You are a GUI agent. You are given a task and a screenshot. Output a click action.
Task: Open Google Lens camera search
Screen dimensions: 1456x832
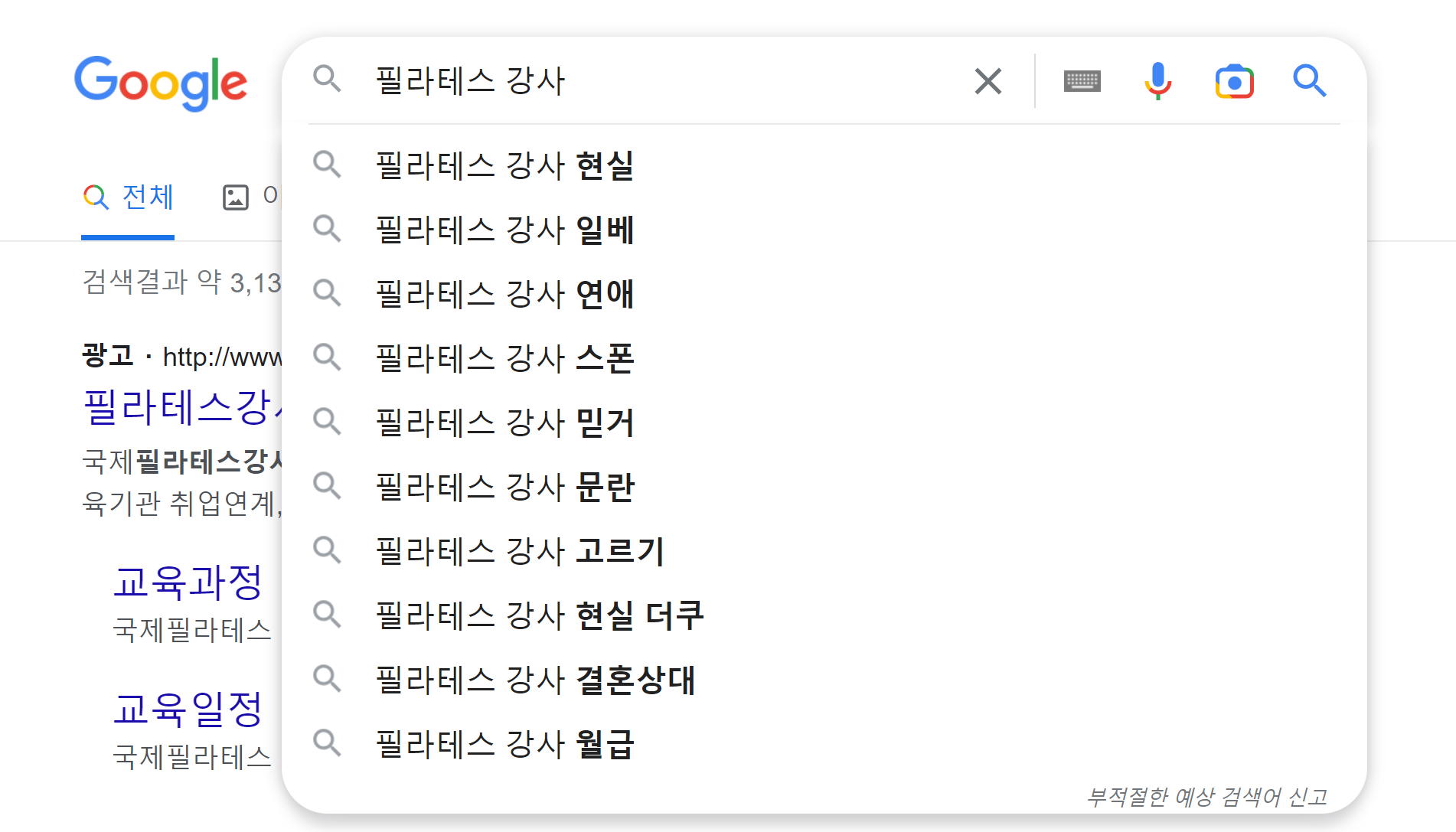[1234, 80]
